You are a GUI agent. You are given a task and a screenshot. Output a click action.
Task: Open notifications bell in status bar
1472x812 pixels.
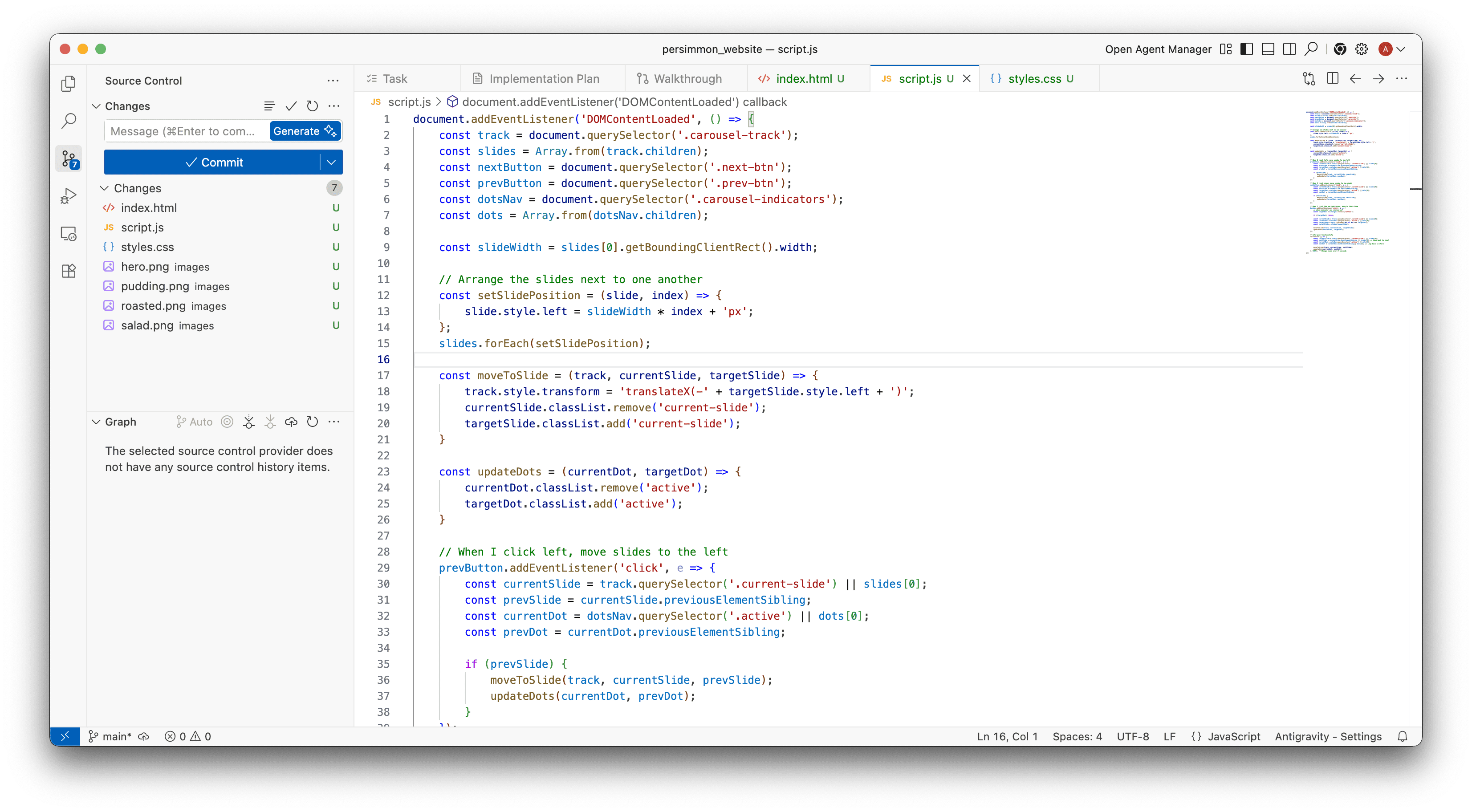1402,737
